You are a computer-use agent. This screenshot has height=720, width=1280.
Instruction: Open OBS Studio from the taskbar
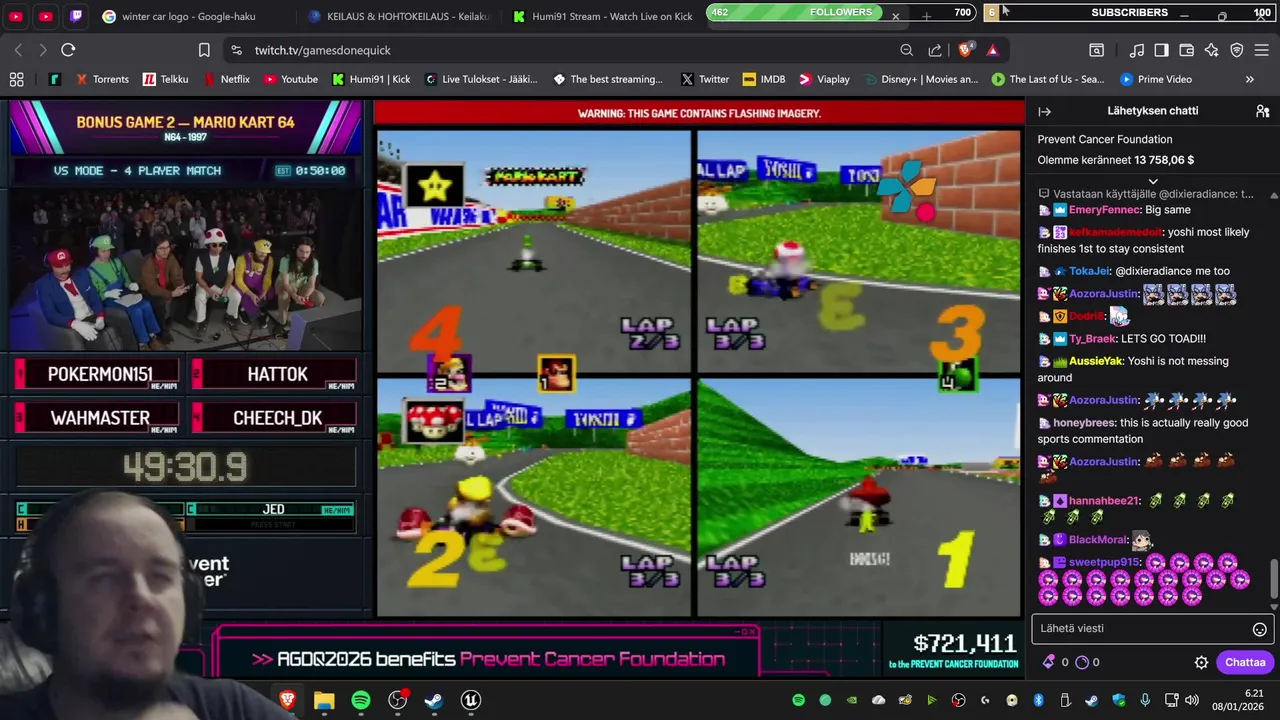[398, 700]
